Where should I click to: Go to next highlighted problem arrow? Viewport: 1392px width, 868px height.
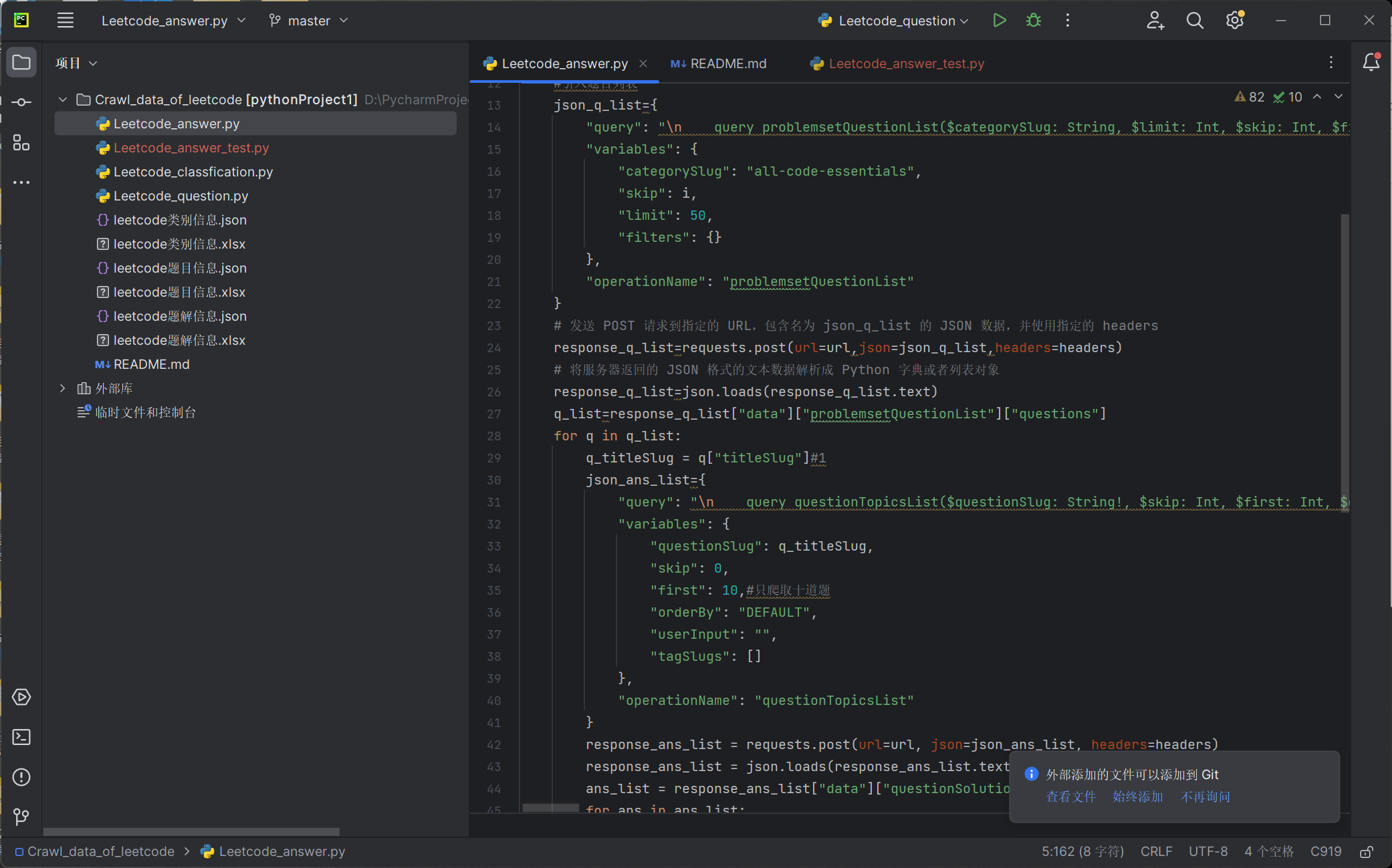tap(1339, 97)
